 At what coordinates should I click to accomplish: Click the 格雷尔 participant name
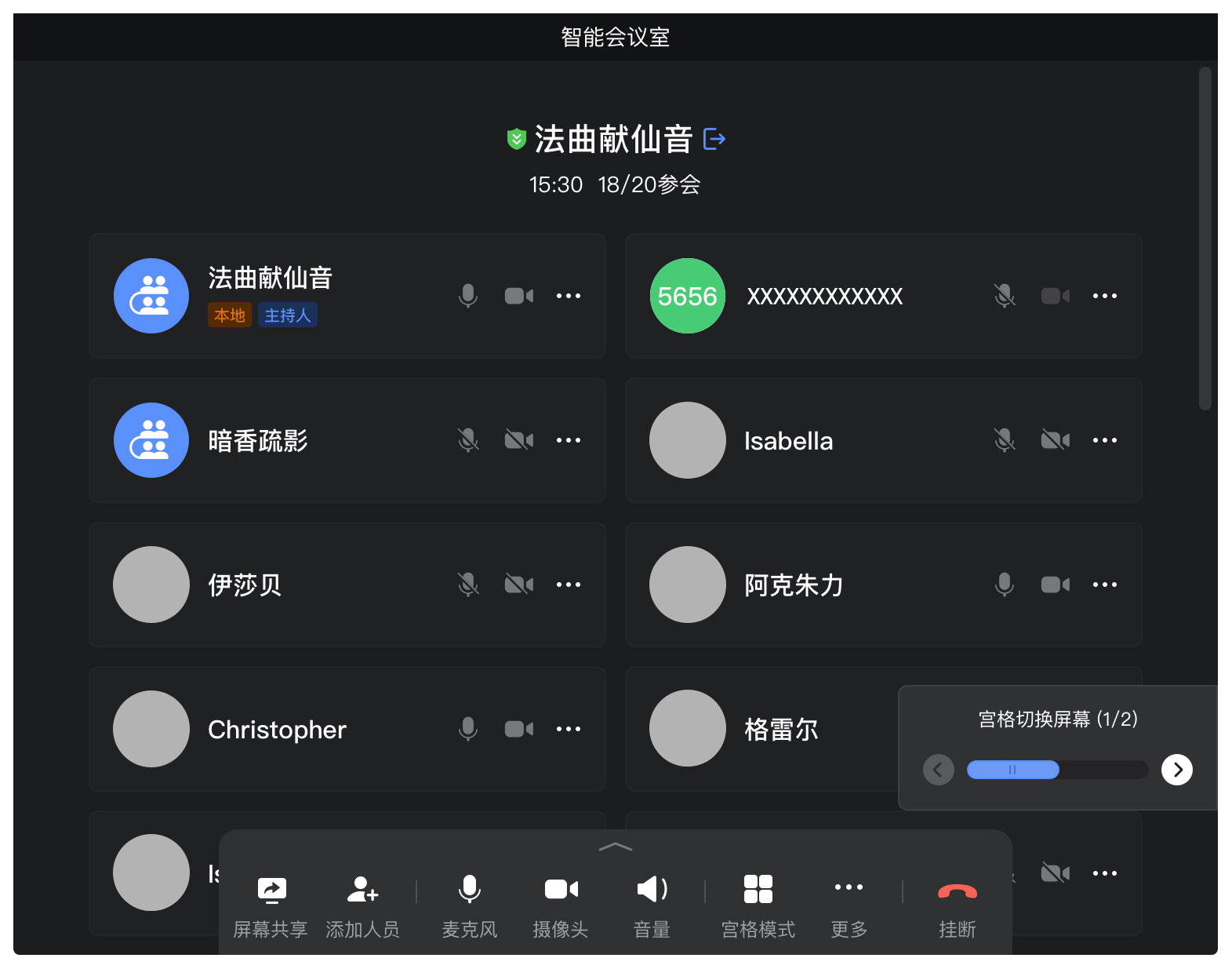click(x=782, y=730)
